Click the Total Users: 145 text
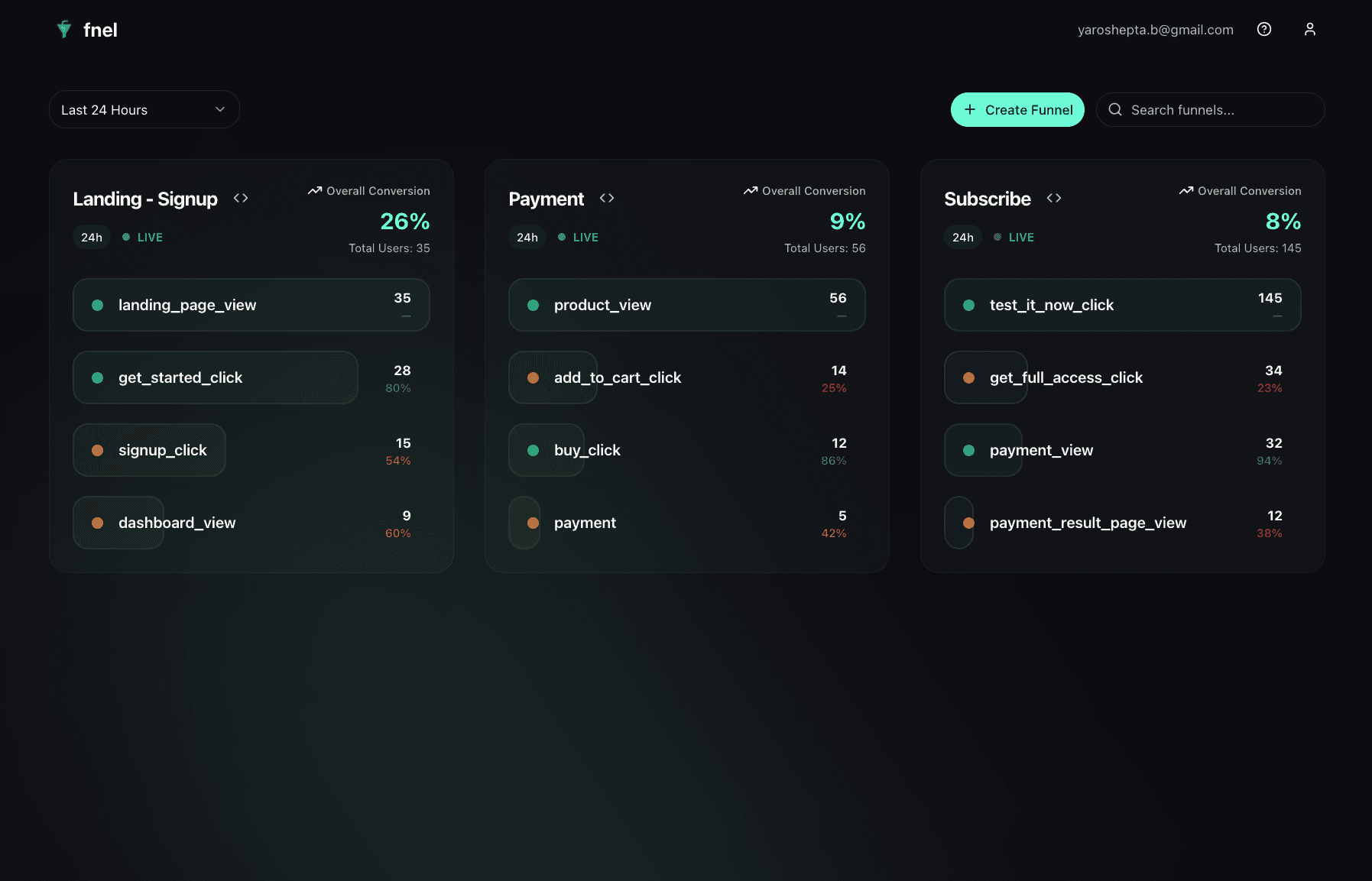The height and width of the screenshot is (881, 1372). [1258, 248]
